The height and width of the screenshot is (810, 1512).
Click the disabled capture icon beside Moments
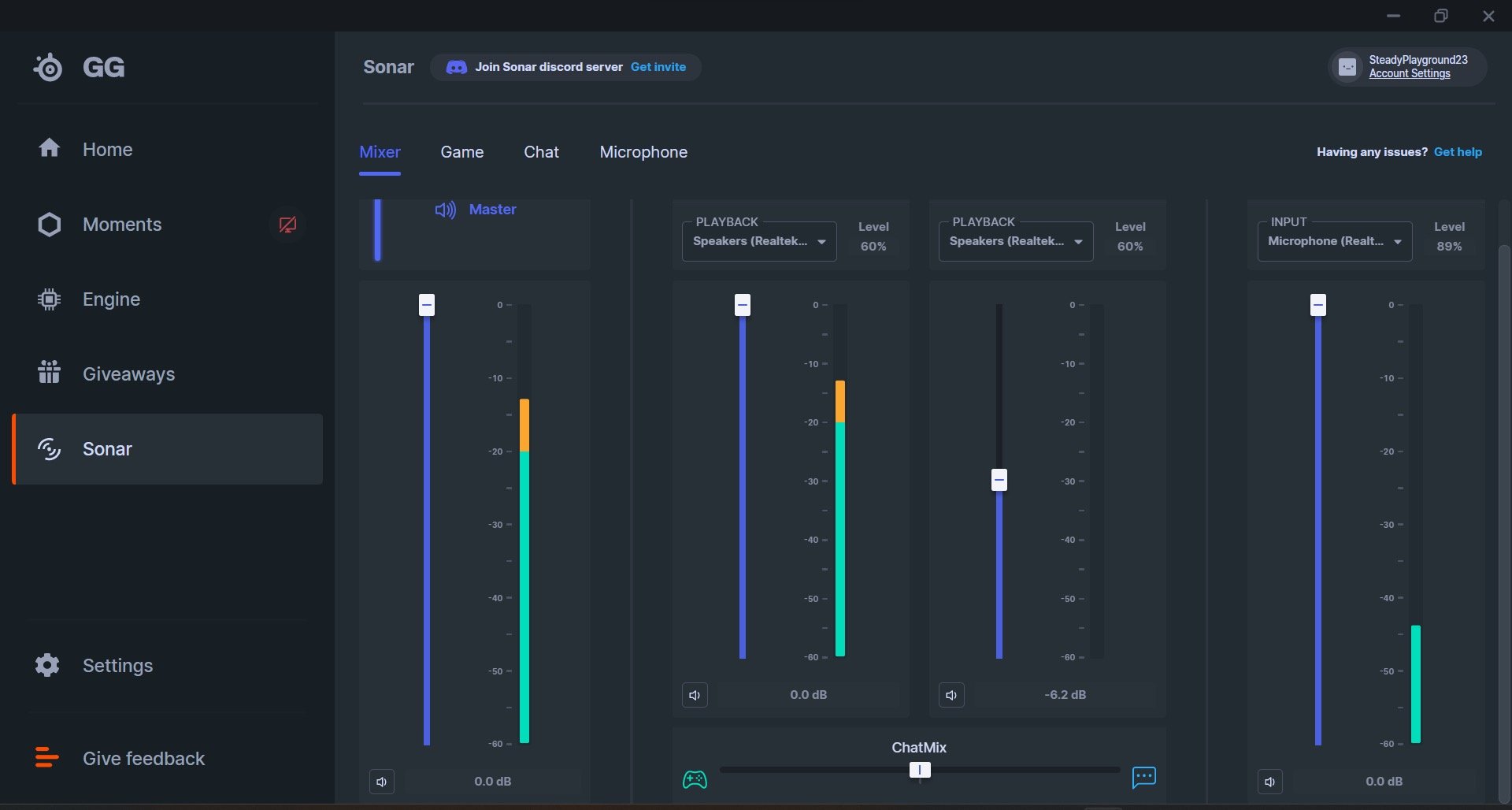287,225
